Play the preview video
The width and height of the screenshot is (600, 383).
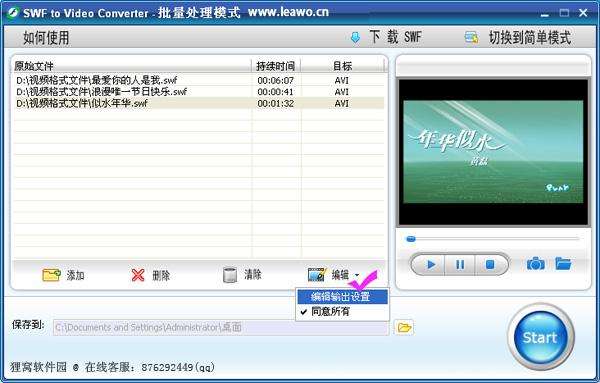[430, 264]
